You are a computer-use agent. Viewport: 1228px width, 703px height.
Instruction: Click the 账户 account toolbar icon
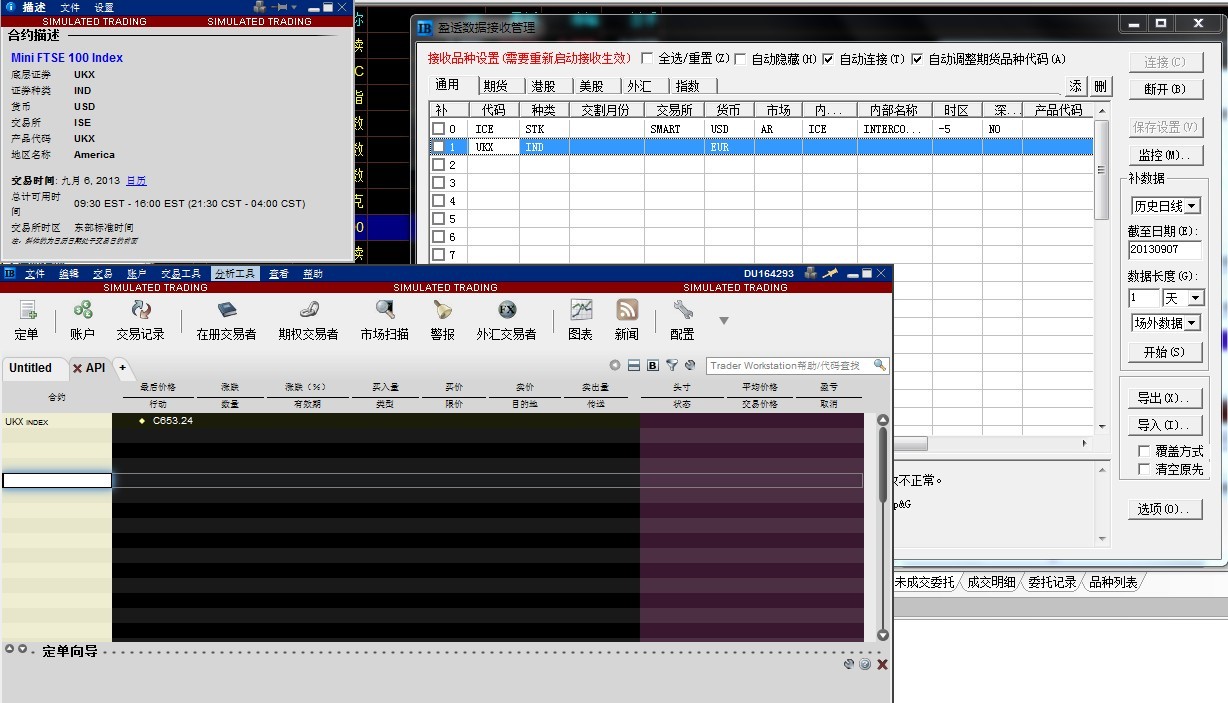(82, 319)
